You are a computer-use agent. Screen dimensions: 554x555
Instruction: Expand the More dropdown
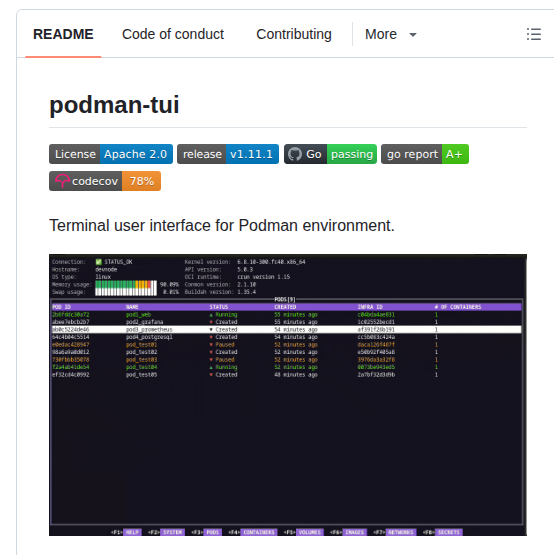click(x=390, y=34)
